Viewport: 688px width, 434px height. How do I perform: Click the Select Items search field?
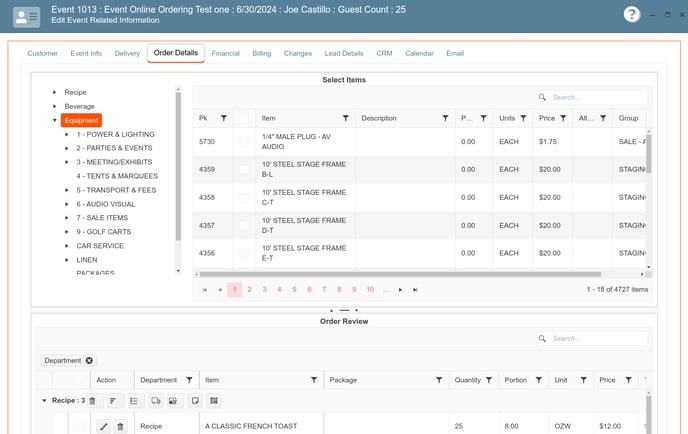coord(592,97)
